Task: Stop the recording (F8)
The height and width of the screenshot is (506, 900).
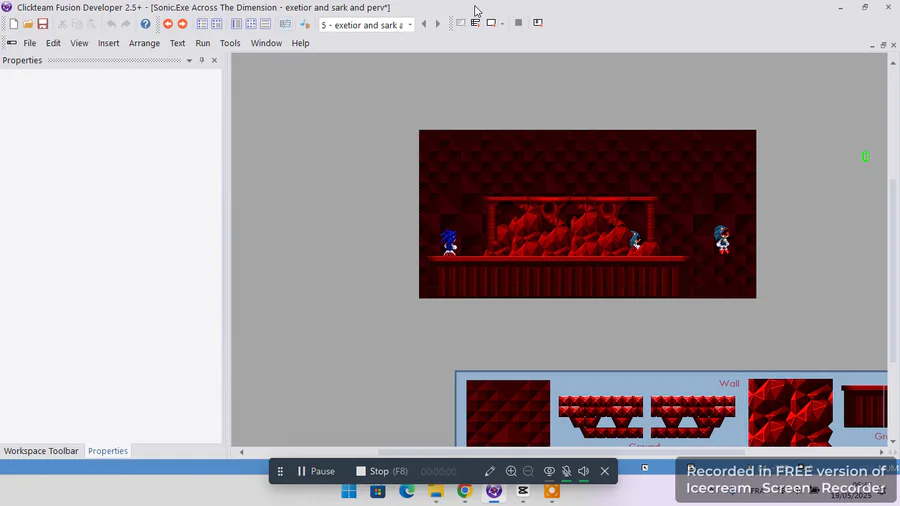Action: (x=382, y=471)
